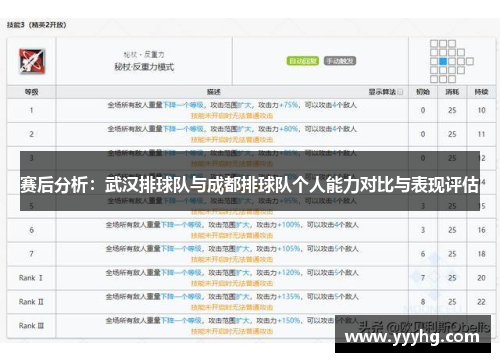This screenshot has width=500, height=362.
Task: Click duration value 18 in level 7 row
Action: pos(481,254)
